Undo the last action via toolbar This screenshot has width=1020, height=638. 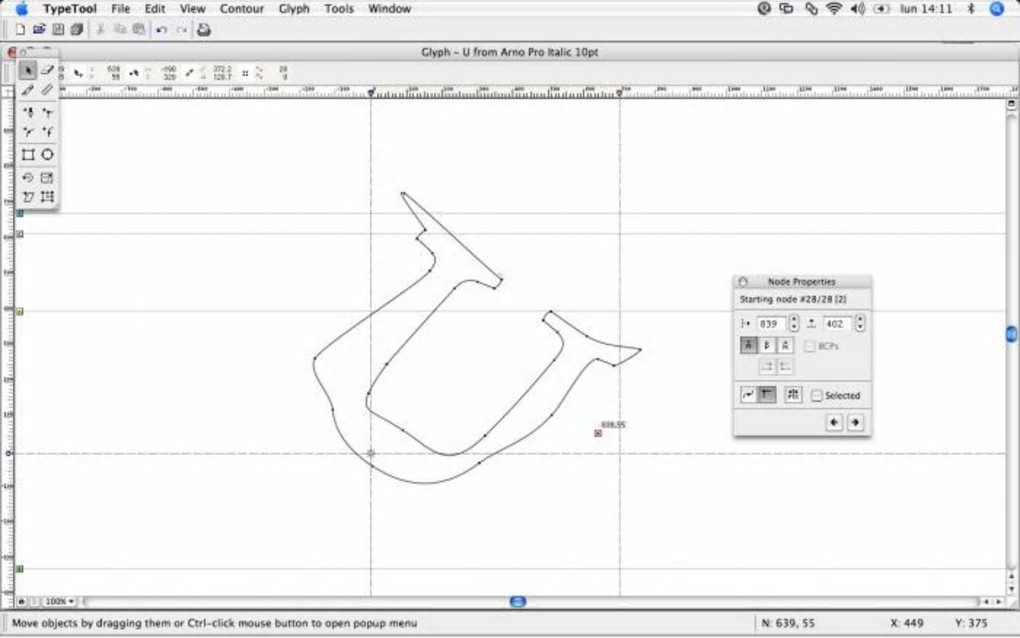162,29
